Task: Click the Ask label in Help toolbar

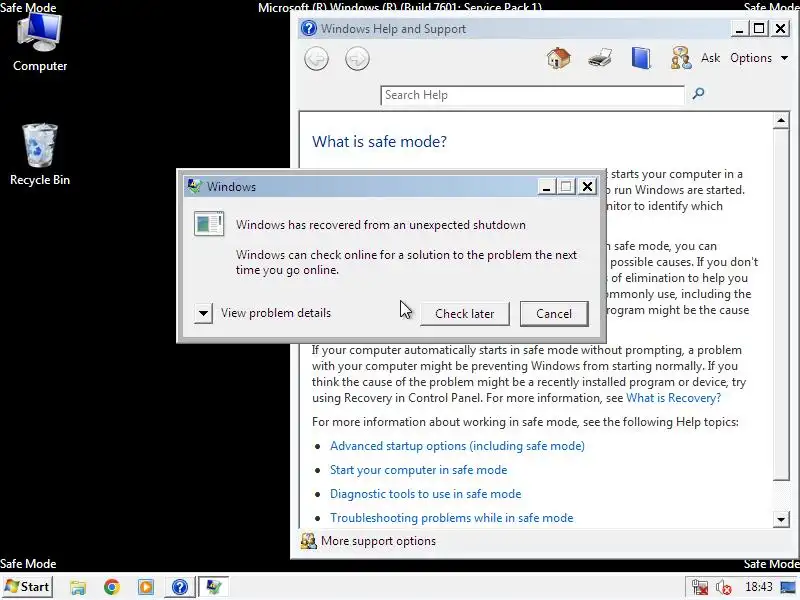Action: [x=710, y=58]
